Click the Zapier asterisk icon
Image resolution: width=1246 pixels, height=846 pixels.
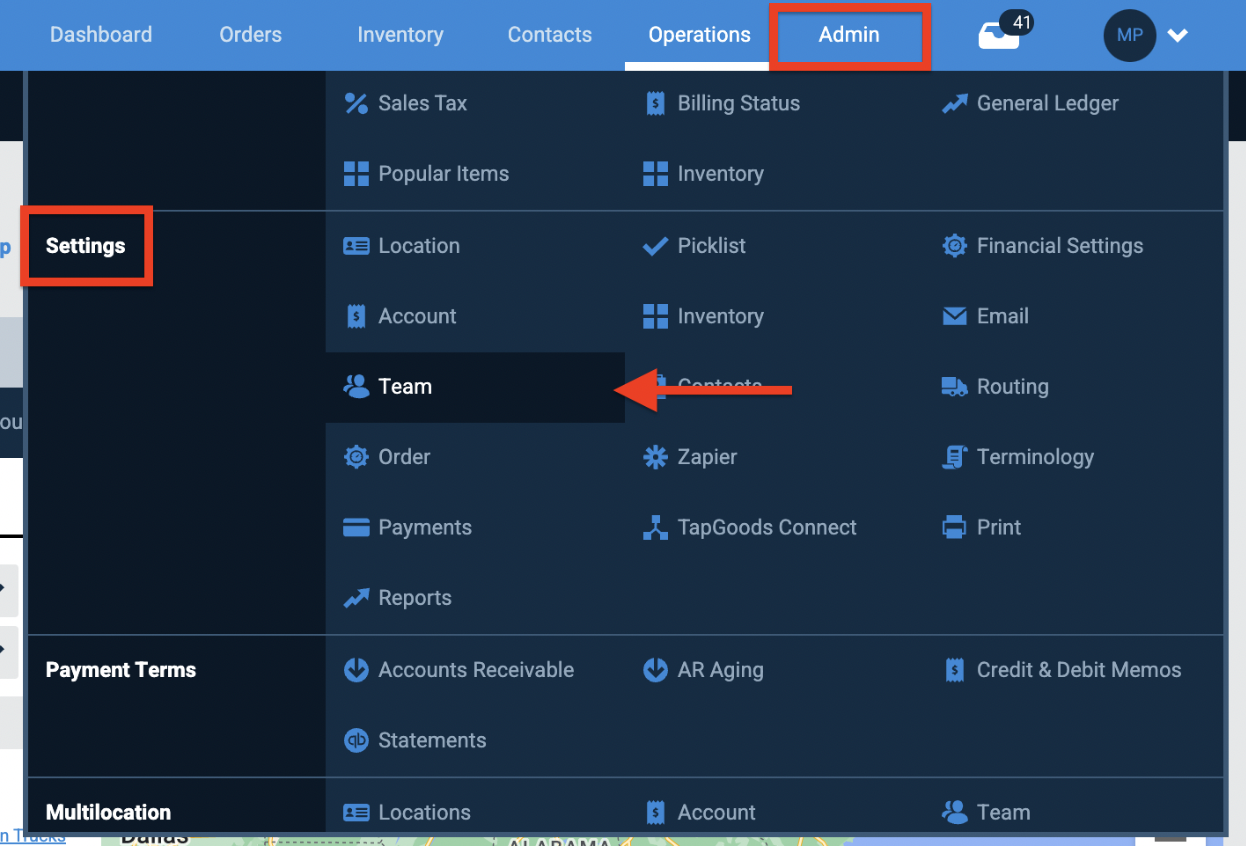pos(655,457)
